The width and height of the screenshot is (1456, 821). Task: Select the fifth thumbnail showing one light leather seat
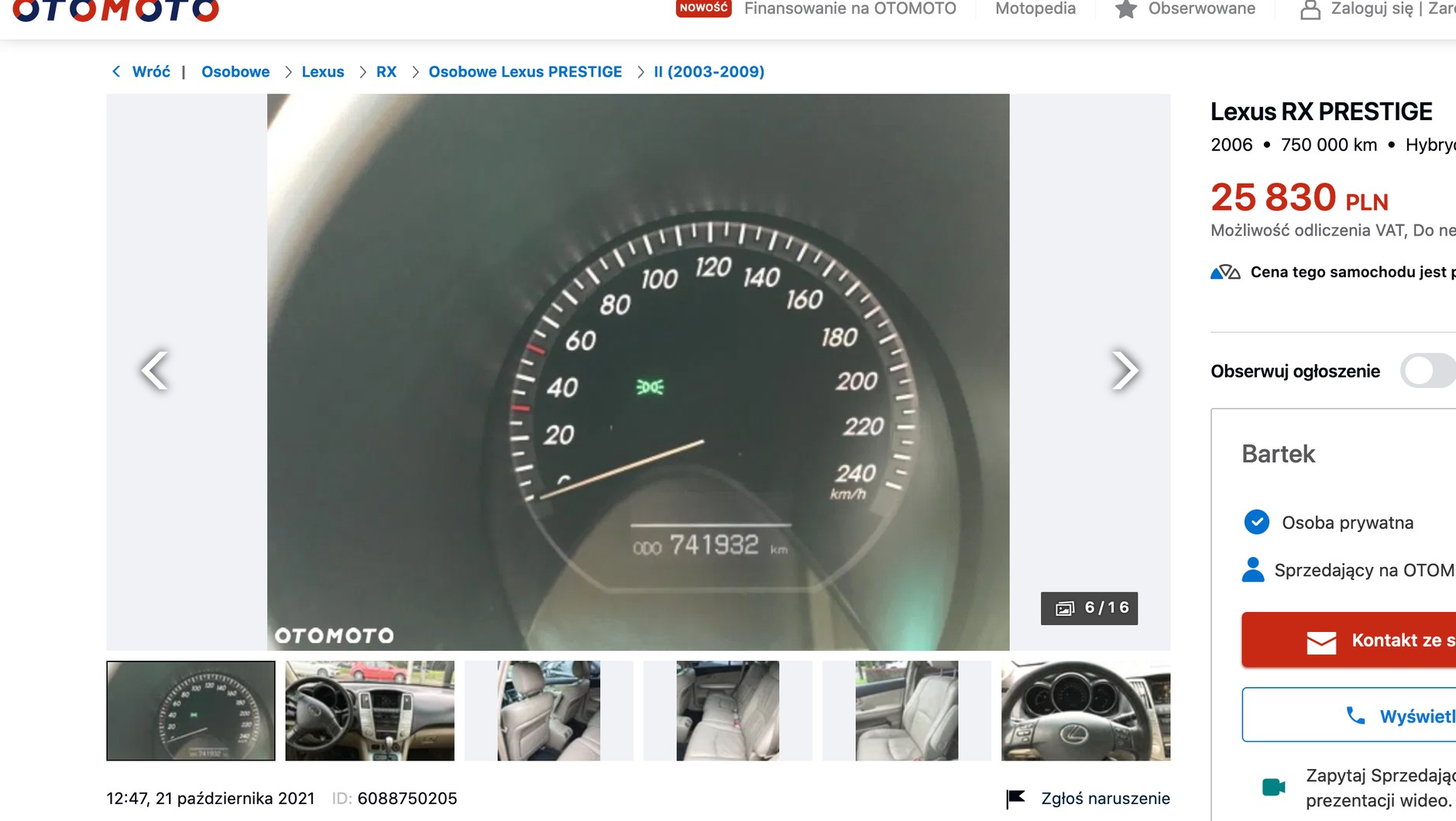(907, 711)
